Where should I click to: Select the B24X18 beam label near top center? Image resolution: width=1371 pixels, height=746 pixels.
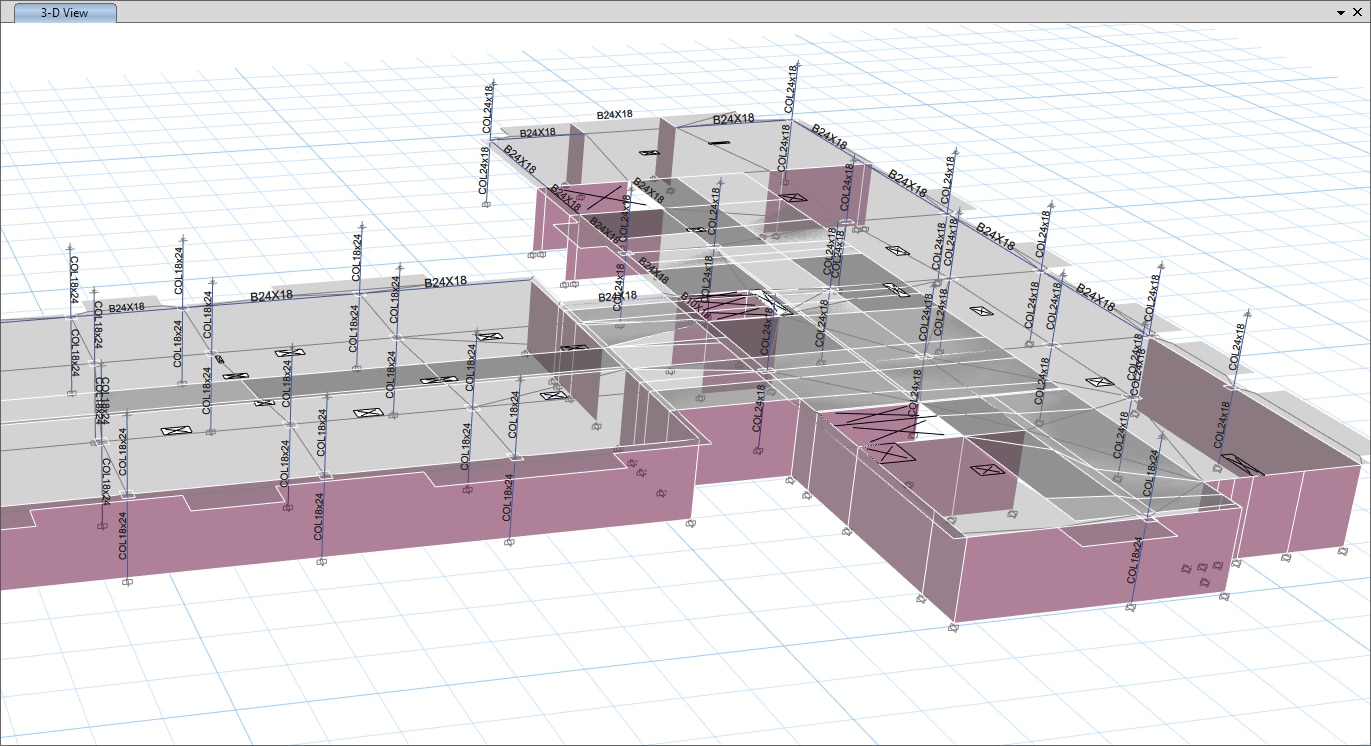tap(731, 120)
